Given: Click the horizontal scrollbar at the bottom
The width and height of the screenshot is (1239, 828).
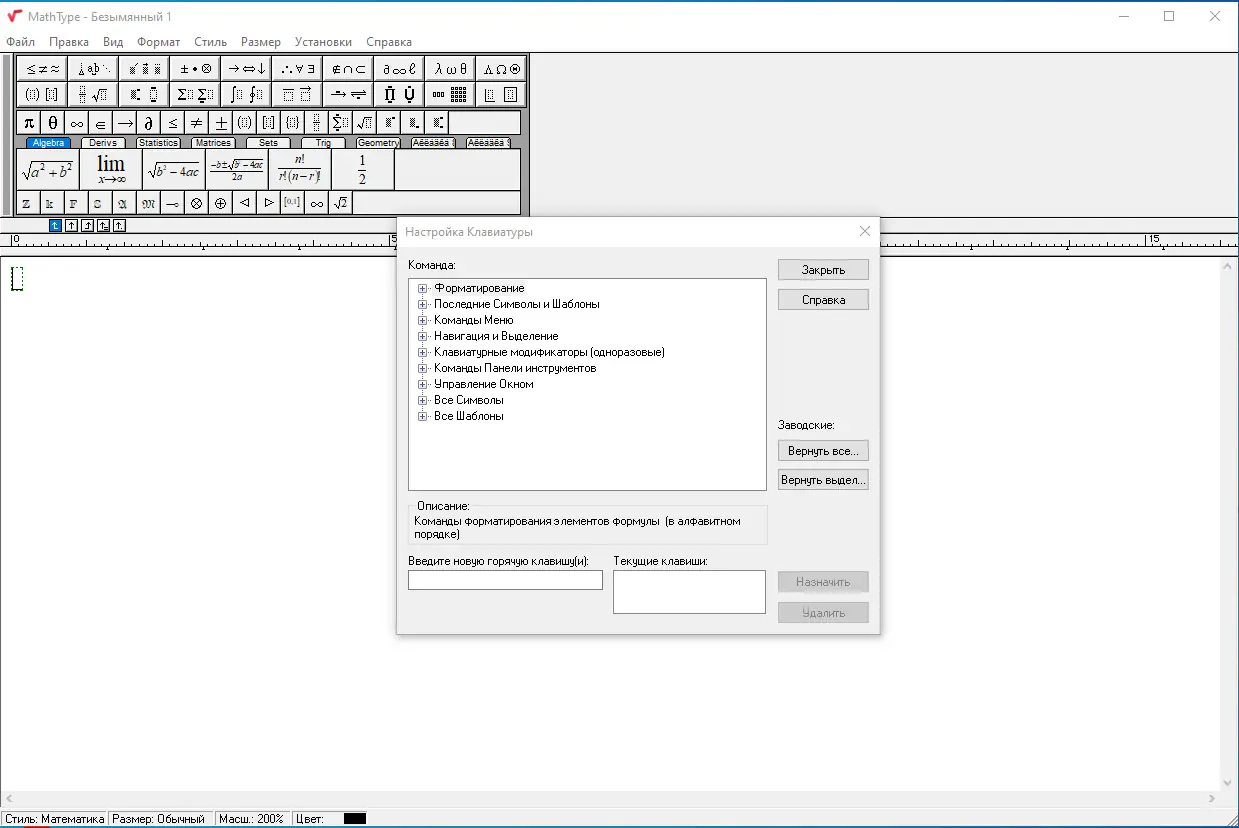Looking at the screenshot, I should 610,800.
